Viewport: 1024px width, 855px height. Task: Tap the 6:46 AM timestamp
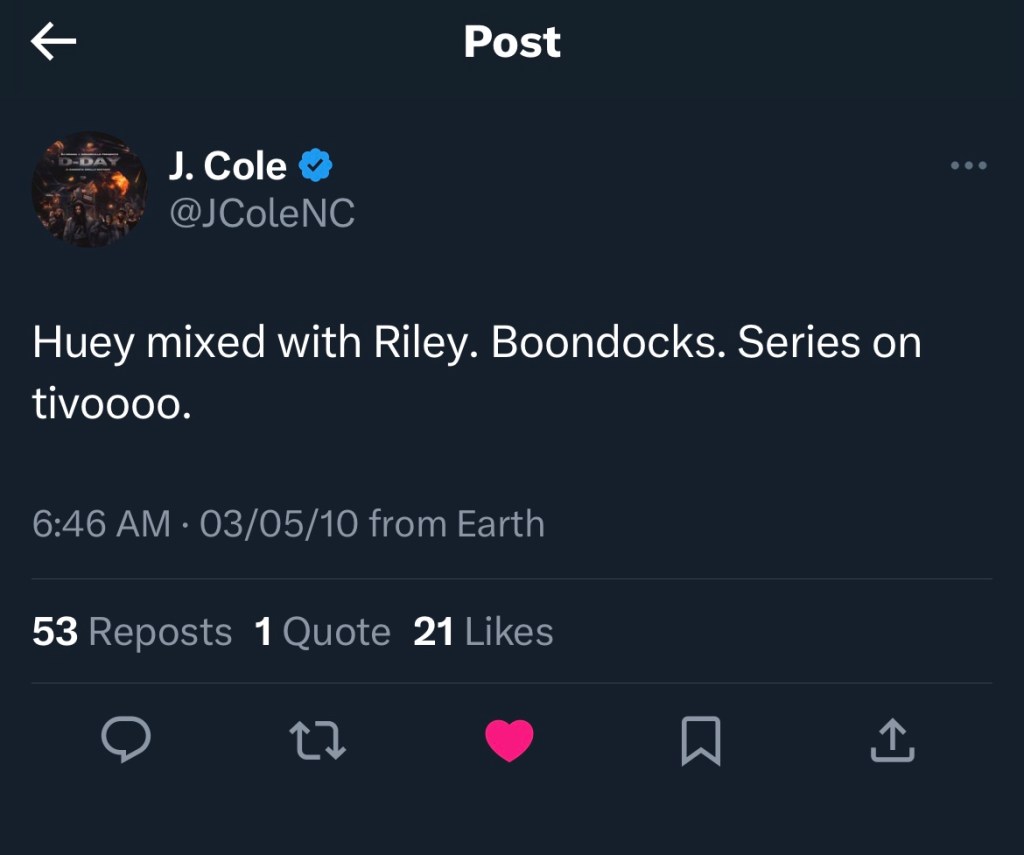click(x=101, y=524)
